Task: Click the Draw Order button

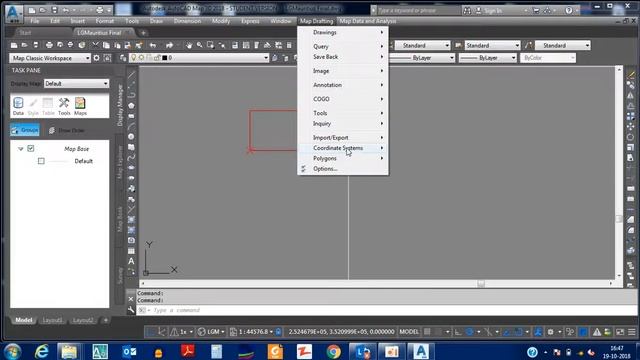Action: point(67,130)
